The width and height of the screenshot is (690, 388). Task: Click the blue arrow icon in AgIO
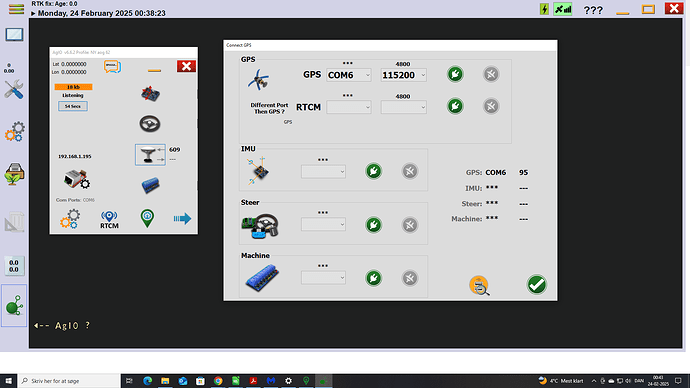point(182,218)
